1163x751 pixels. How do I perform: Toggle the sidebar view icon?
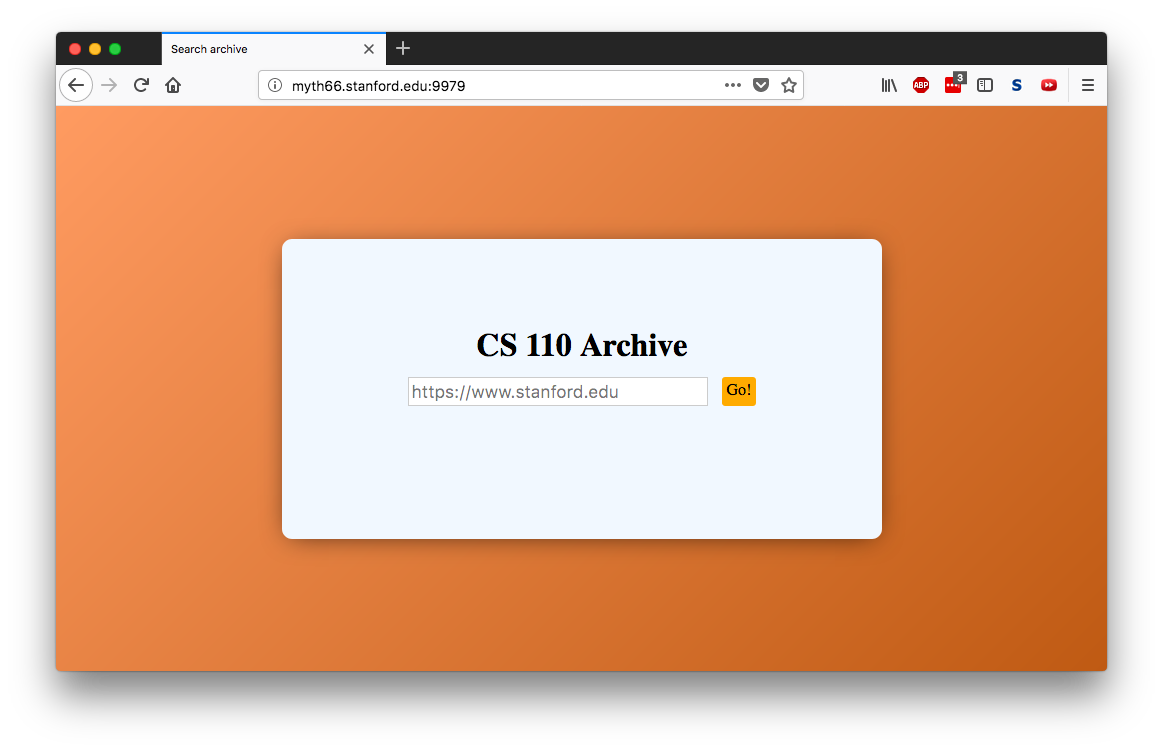985,85
